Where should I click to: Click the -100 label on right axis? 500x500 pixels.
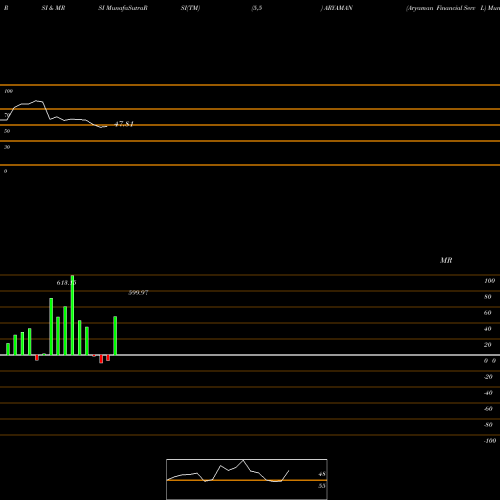point(490,441)
